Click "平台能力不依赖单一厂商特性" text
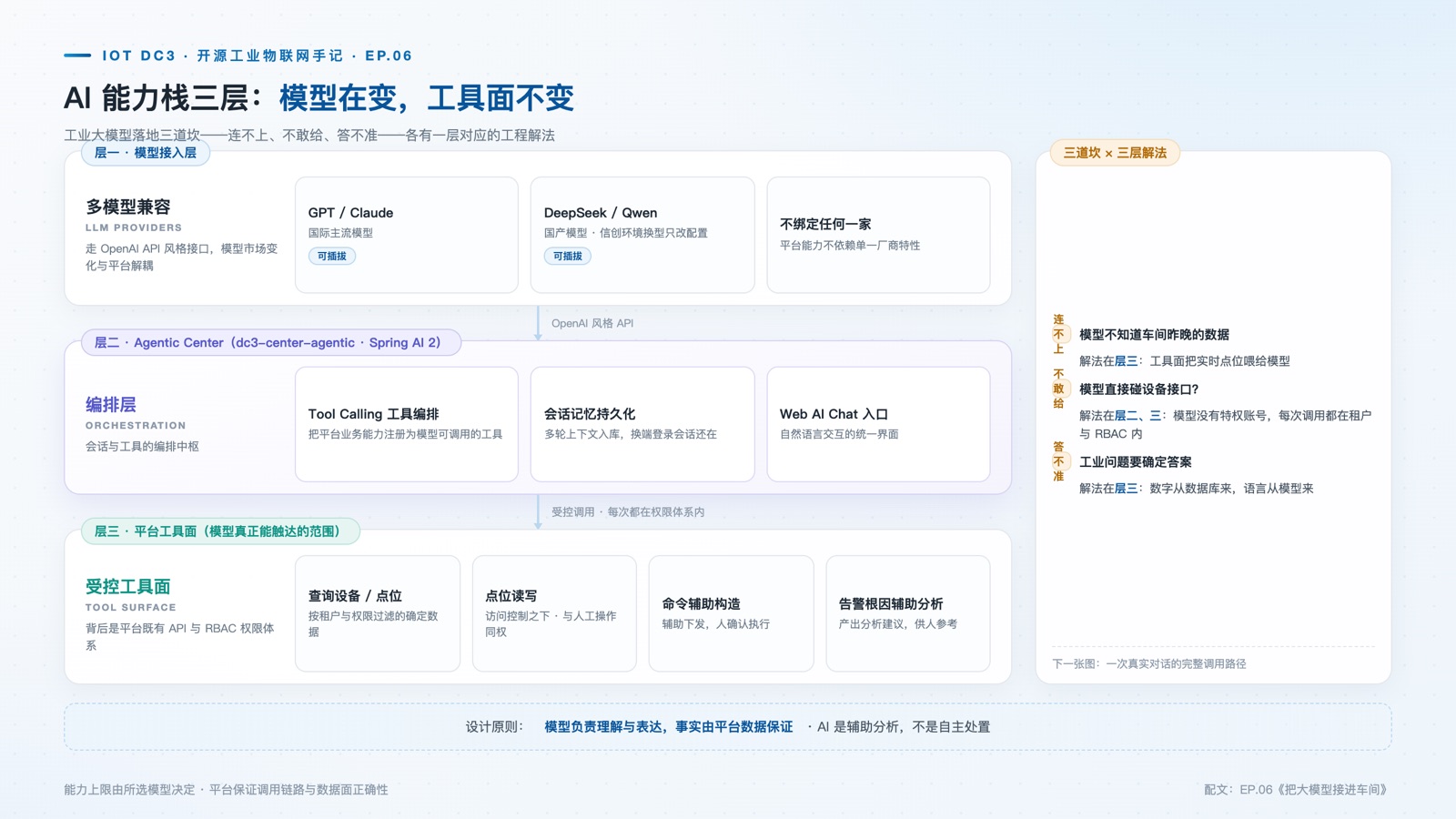The width and height of the screenshot is (1456, 819). click(x=850, y=246)
